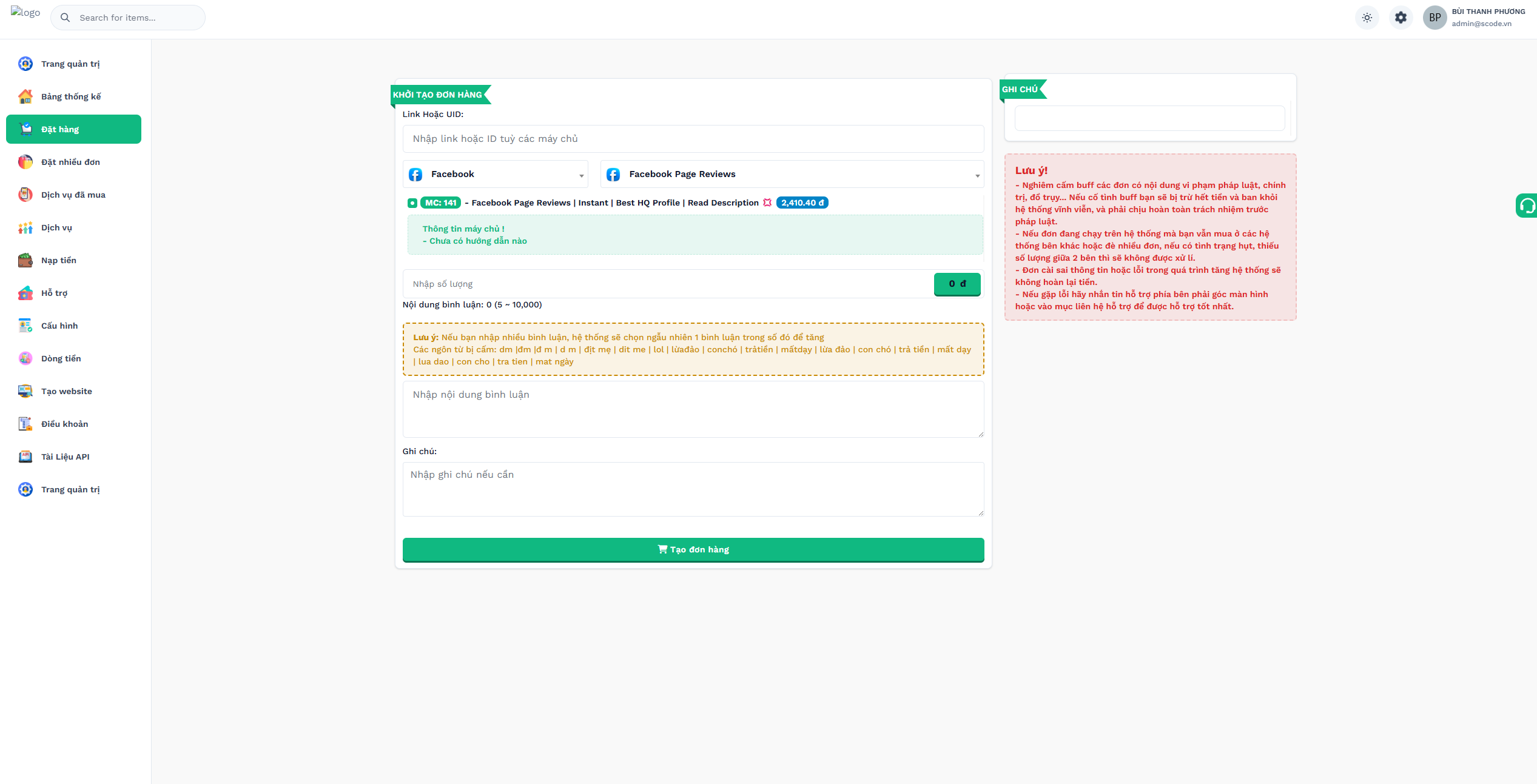
Task: Select the MC: 141 server radio button
Action: point(412,203)
